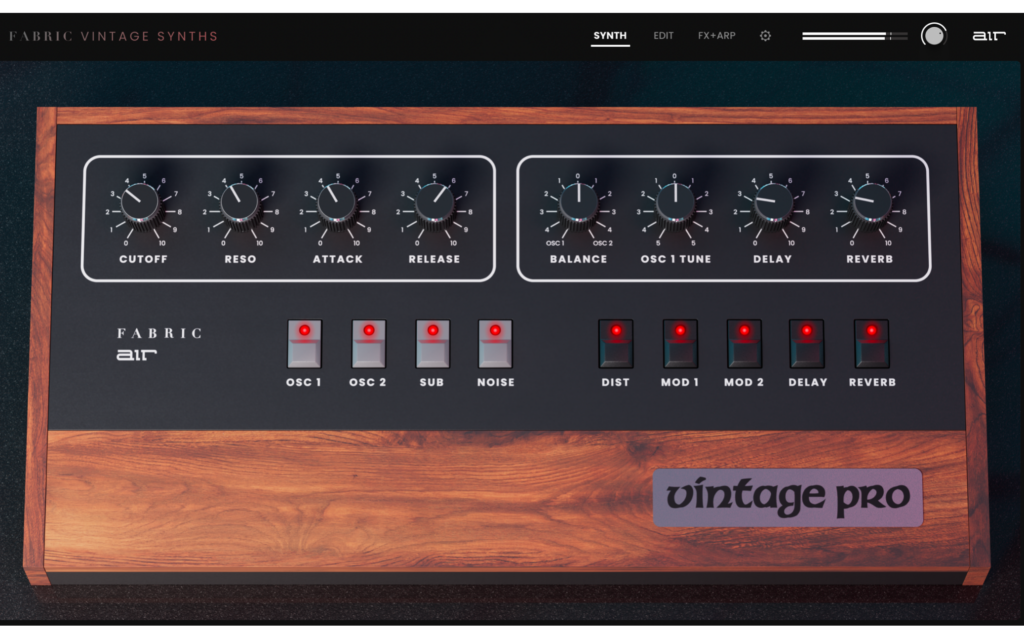Viewport: 1024px width, 637px height.
Task: Click the Vintage Pro badge
Action: pos(786,497)
